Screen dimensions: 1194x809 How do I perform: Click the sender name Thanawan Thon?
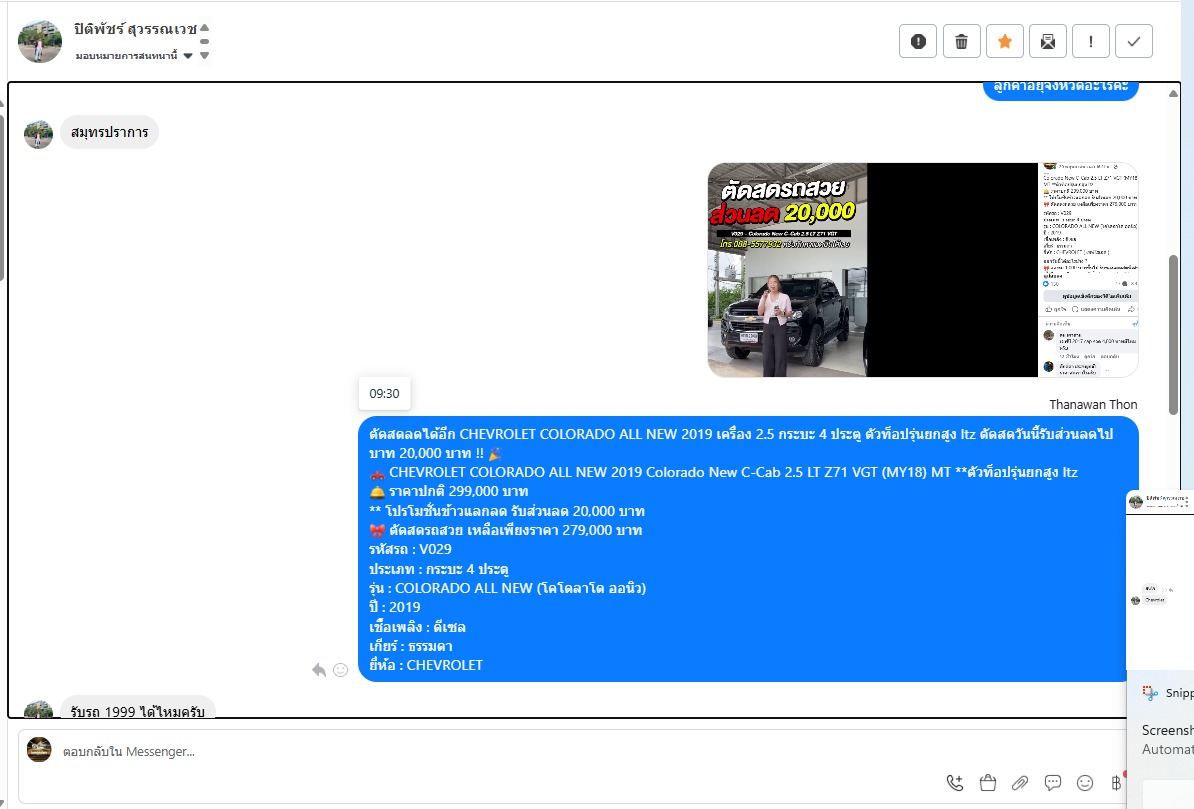coord(1093,404)
